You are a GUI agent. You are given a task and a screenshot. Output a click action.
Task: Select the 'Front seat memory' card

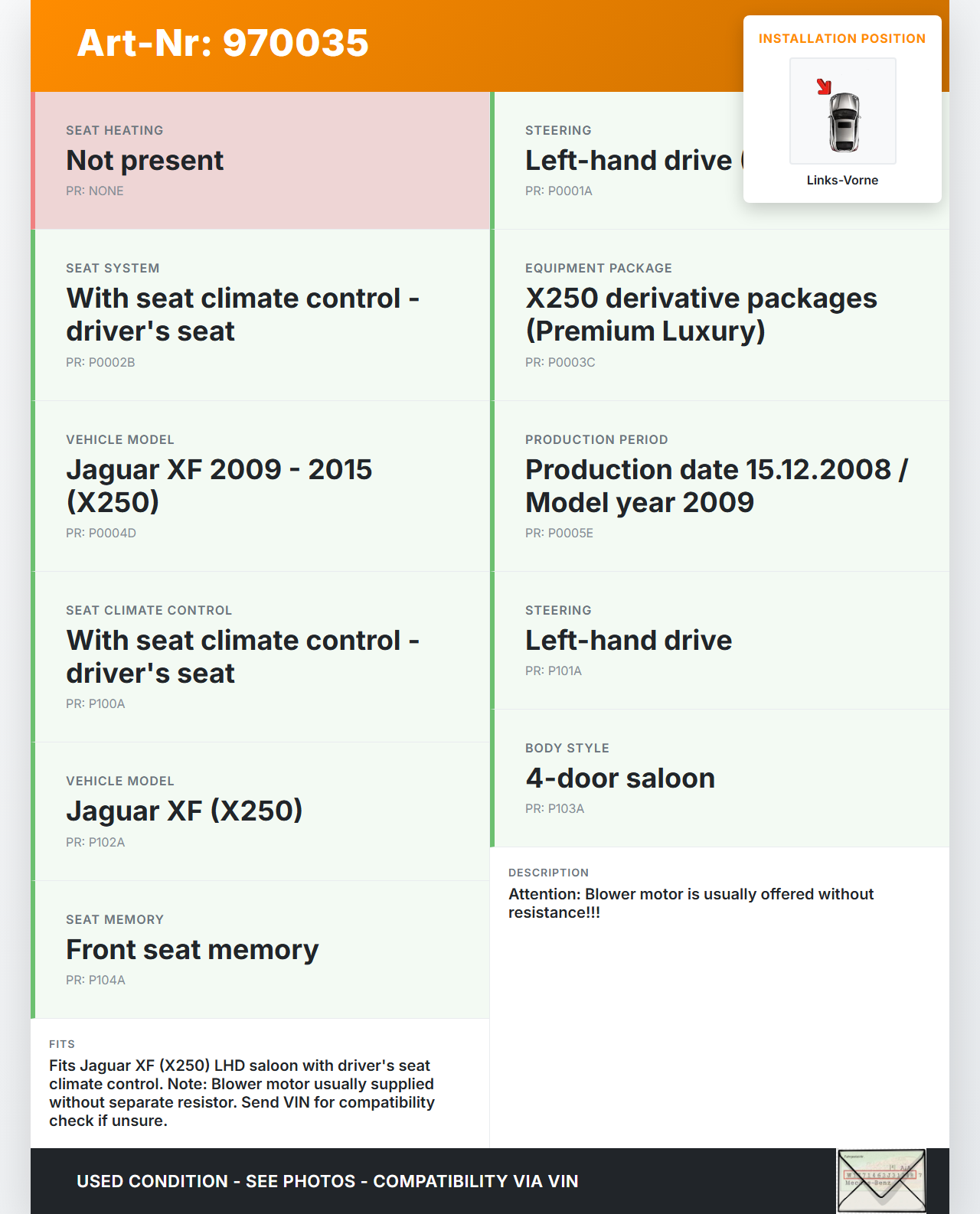click(262, 950)
